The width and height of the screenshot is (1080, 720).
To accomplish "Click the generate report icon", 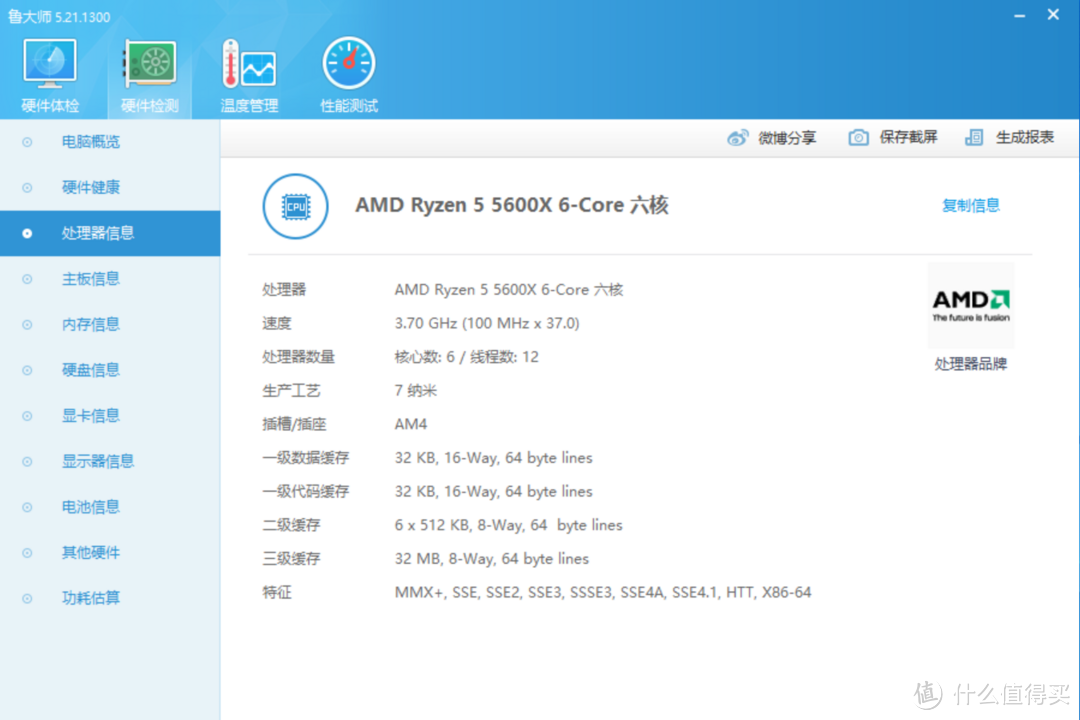I will (974, 138).
